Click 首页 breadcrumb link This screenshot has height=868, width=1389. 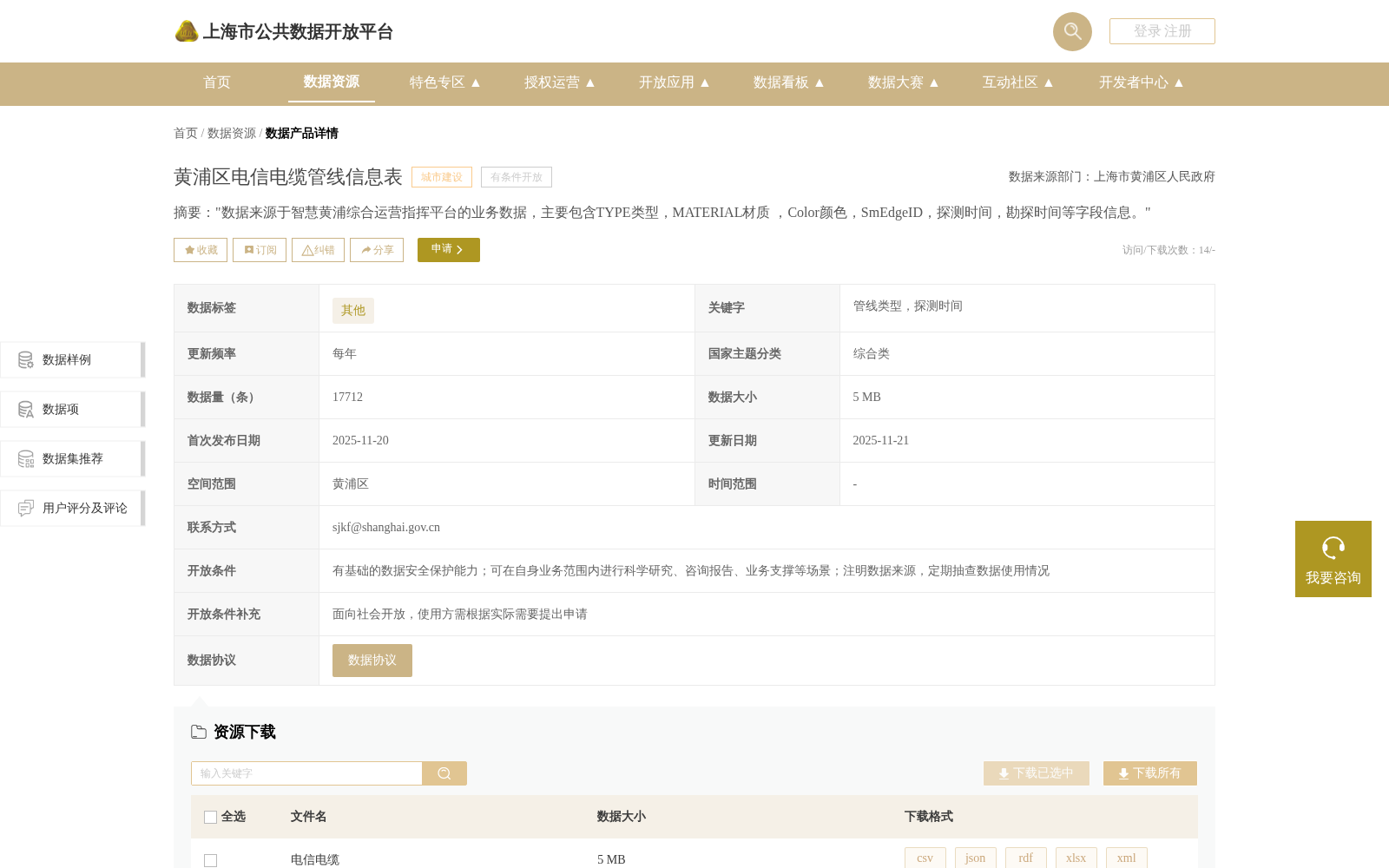pyautogui.click(x=186, y=134)
